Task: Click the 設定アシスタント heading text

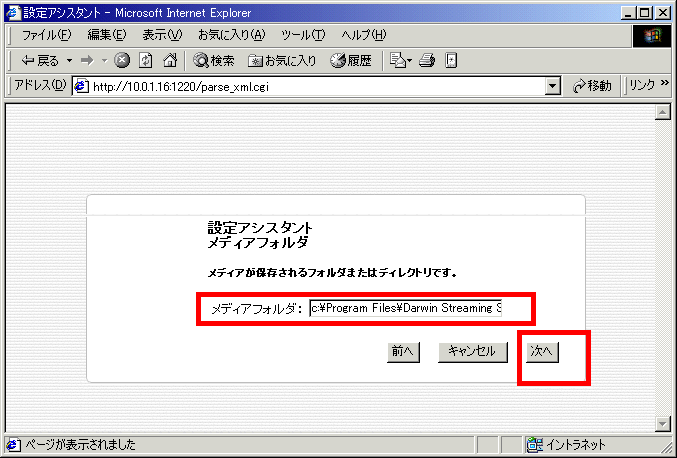Action: pyautogui.click(x=260, y=227)
